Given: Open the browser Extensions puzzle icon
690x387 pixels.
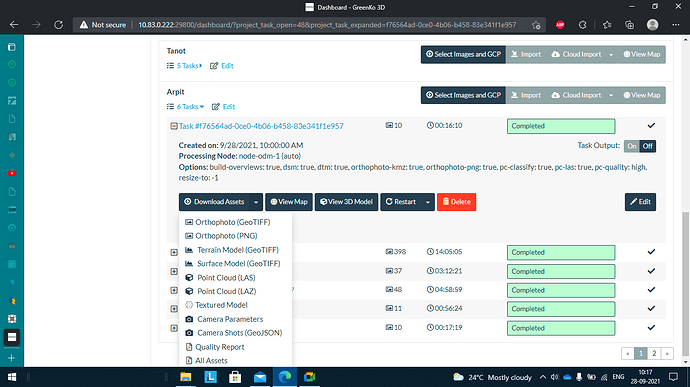Looking at the screenshot, I should pyautogui.click(x=583, y=25).
